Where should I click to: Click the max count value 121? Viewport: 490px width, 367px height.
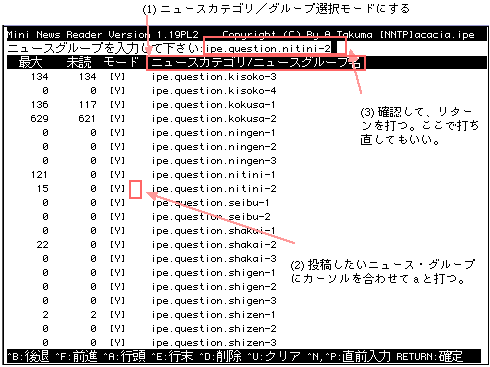39,175
